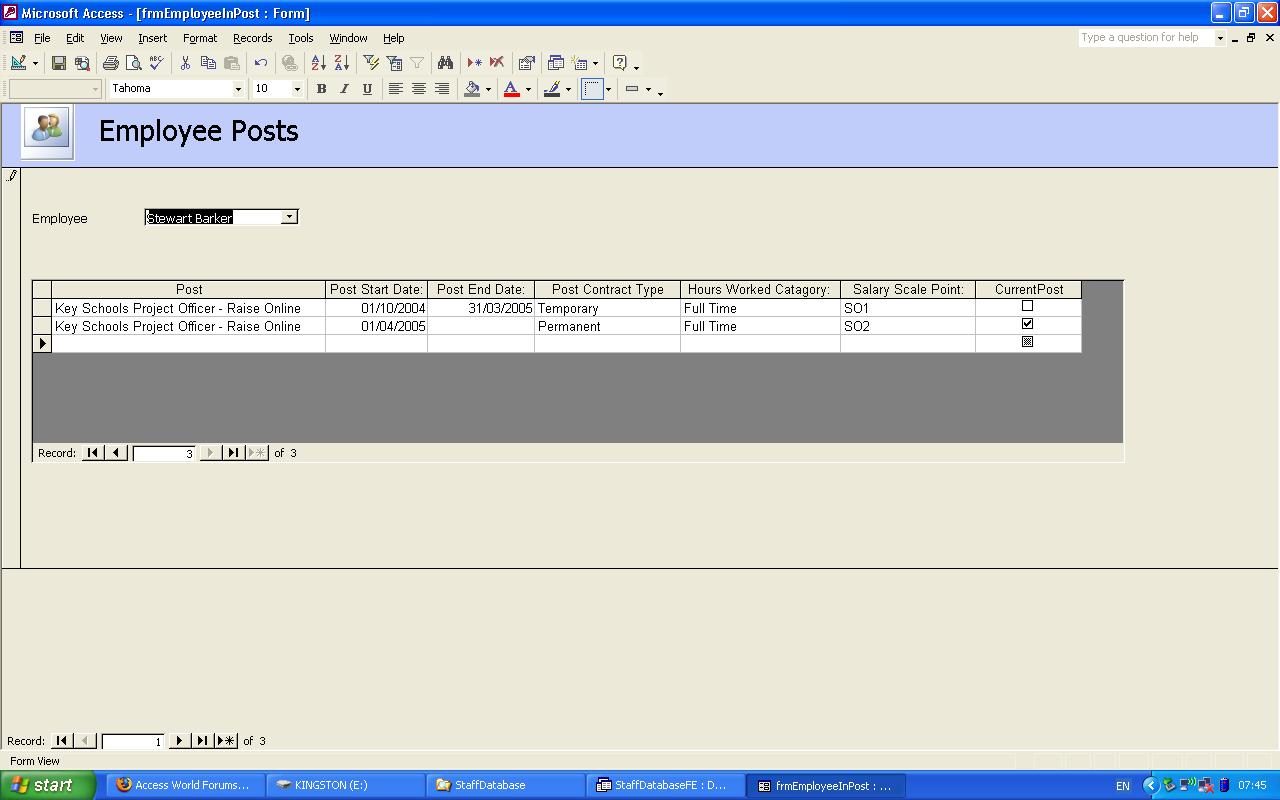The width and height of the screenshot is (1280, 800).
Task: Show the Database Window icon
Action: (556, 63)
